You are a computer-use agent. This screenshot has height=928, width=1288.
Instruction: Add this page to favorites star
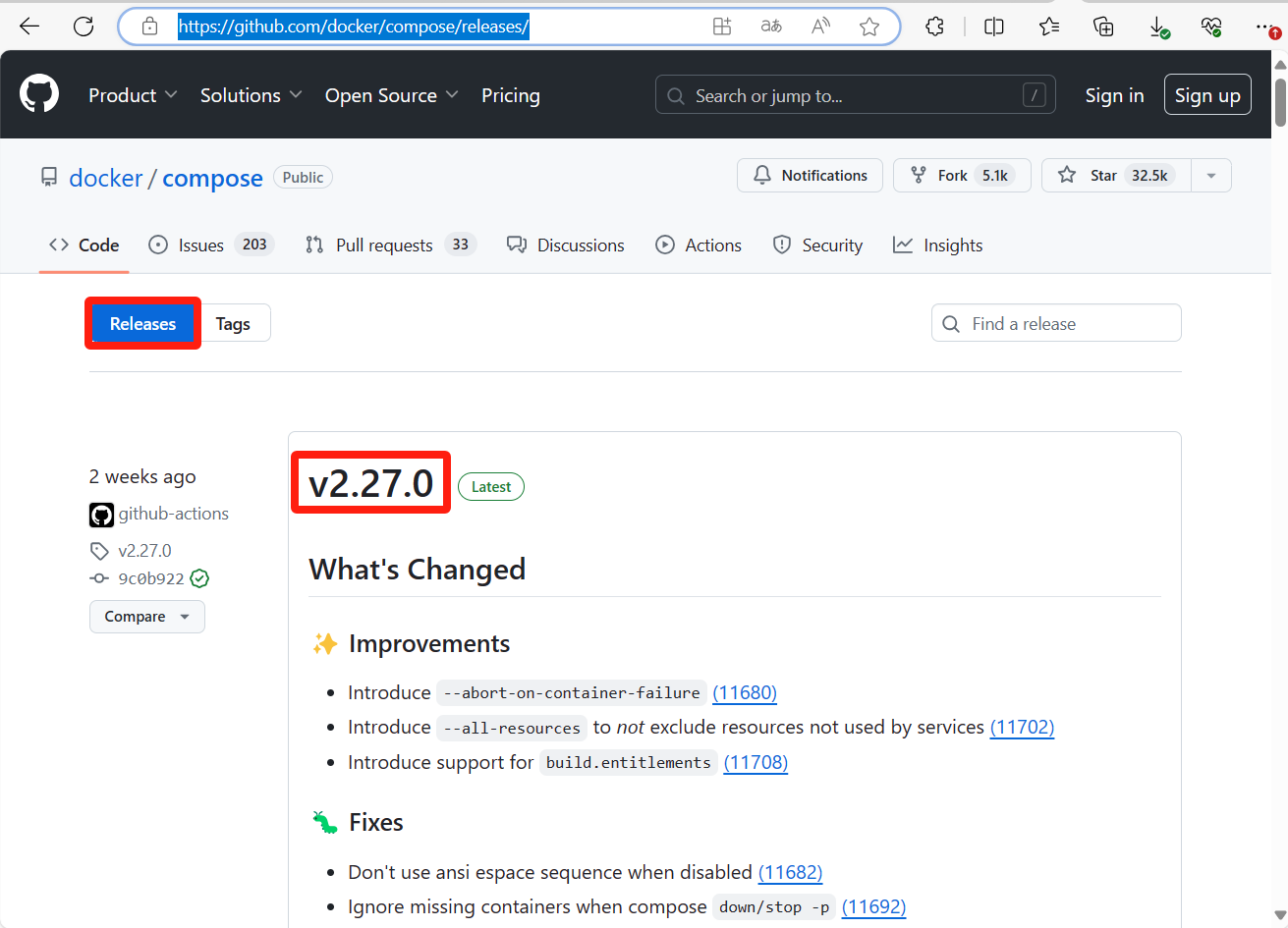(869, 27)
